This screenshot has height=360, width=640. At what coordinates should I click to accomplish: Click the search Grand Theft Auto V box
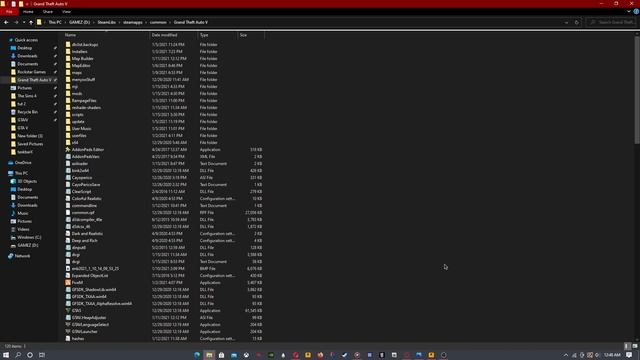611,22
